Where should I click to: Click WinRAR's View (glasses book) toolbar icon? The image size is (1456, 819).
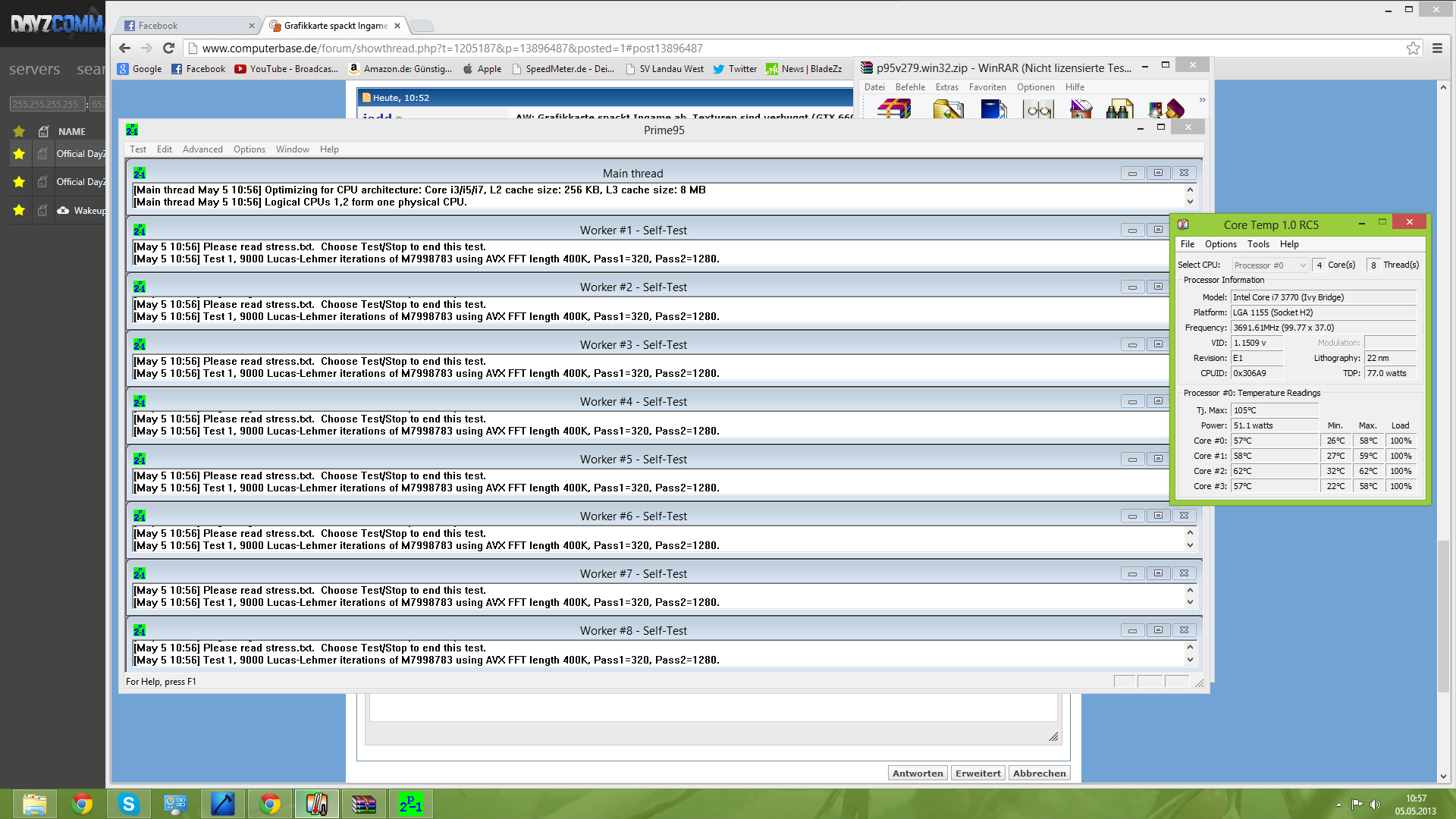click(1038, 110)
